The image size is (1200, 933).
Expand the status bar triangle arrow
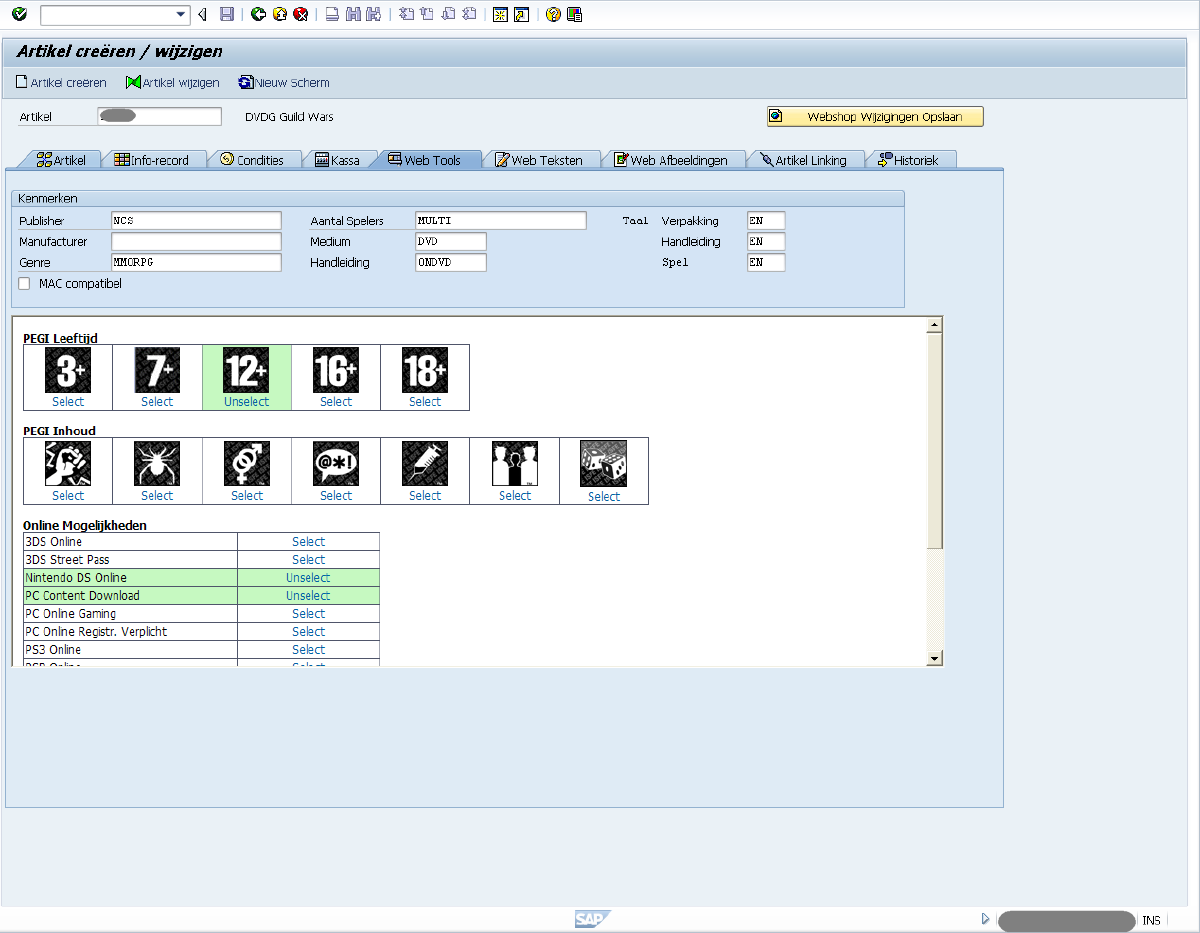pyautogui.click(x=985, y=919)
